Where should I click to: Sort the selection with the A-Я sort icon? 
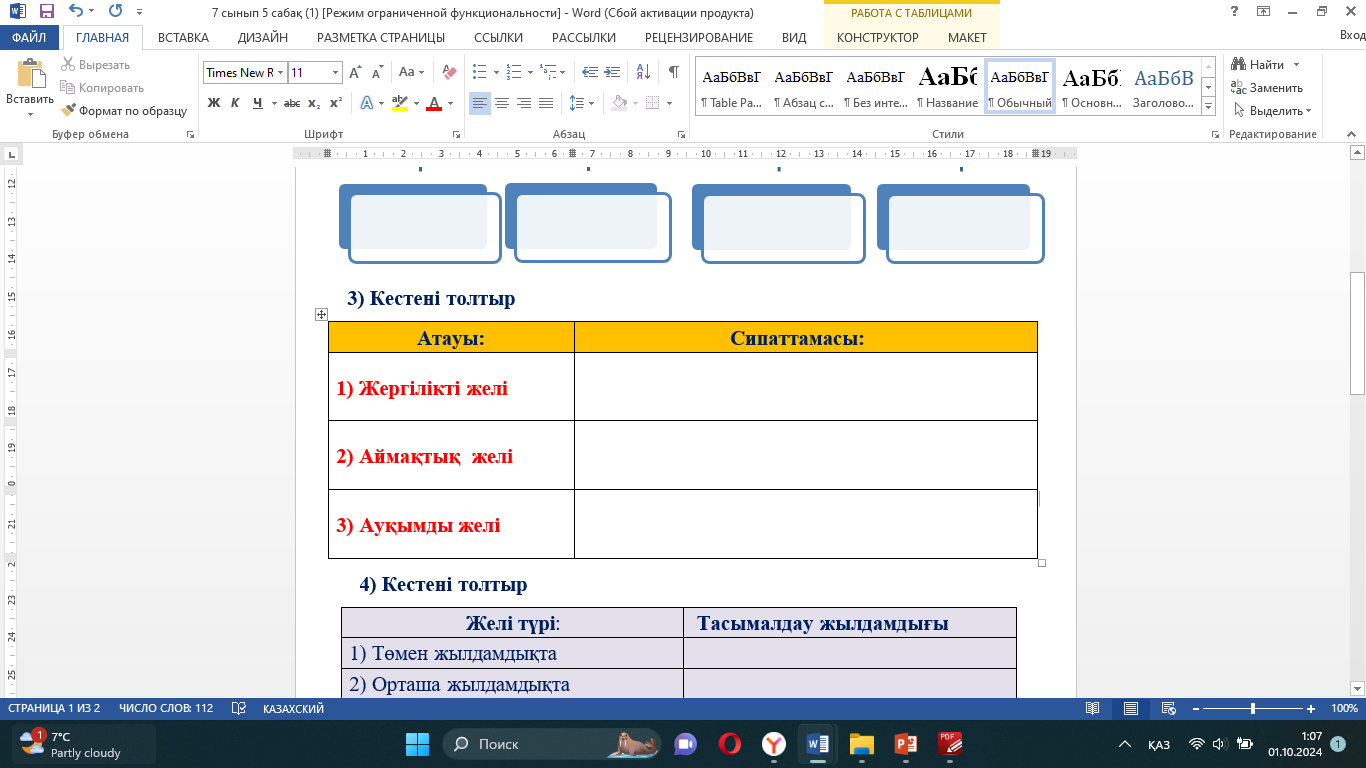pos(643,73)
